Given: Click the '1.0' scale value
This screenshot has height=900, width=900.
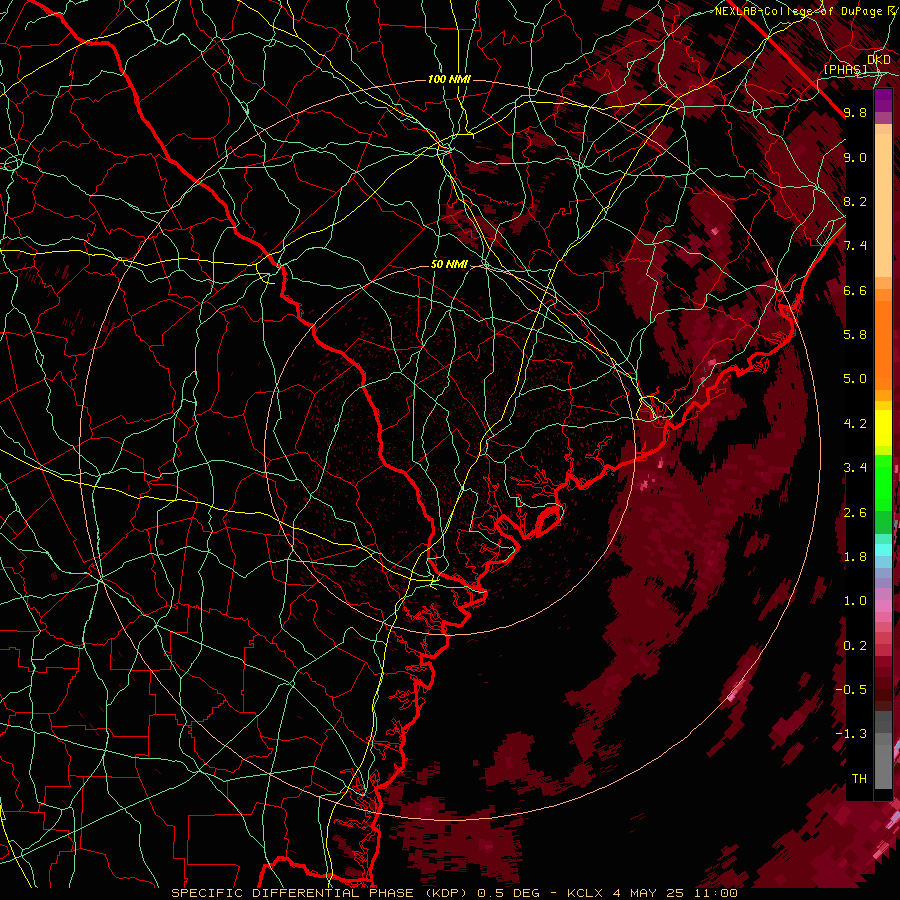Looking at the screenshot, I should [x=855, y=601].
